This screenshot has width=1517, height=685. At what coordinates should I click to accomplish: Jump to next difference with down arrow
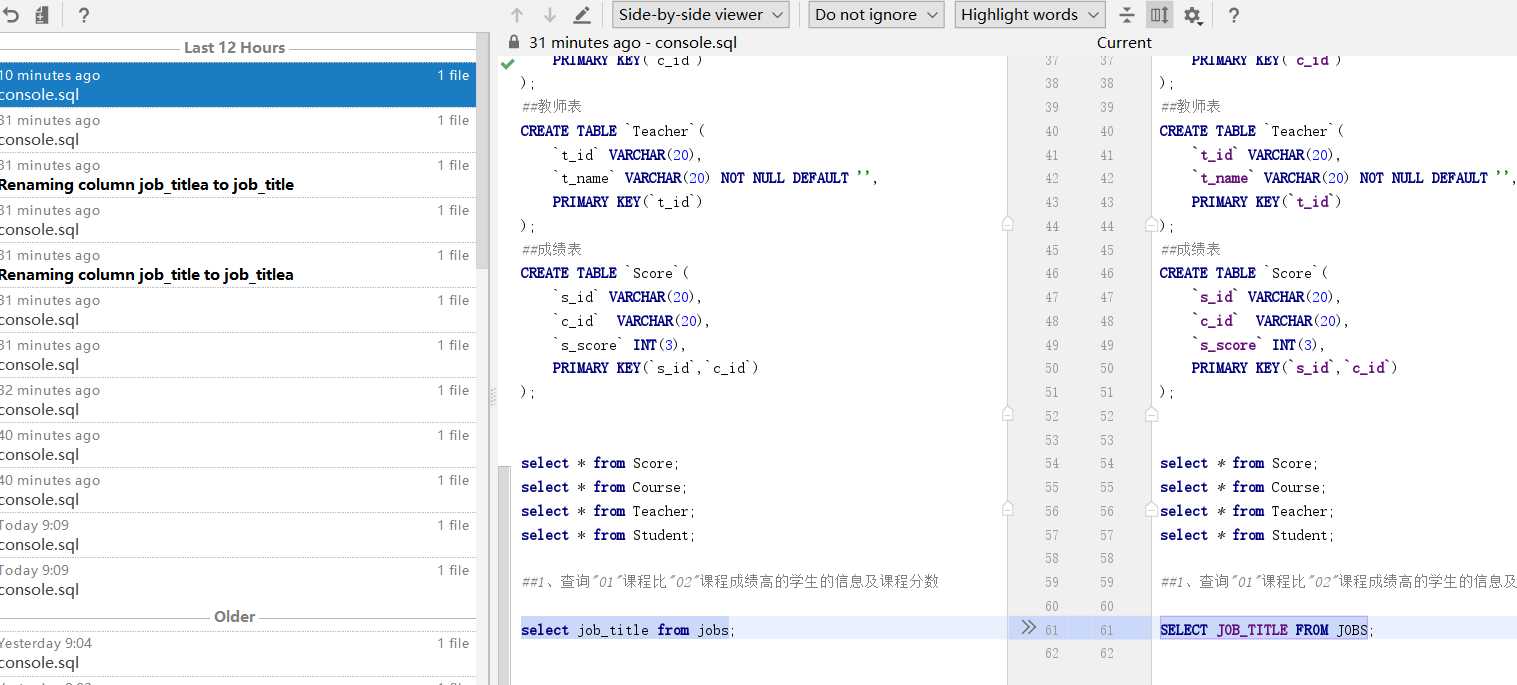click(x=550, y=15)
